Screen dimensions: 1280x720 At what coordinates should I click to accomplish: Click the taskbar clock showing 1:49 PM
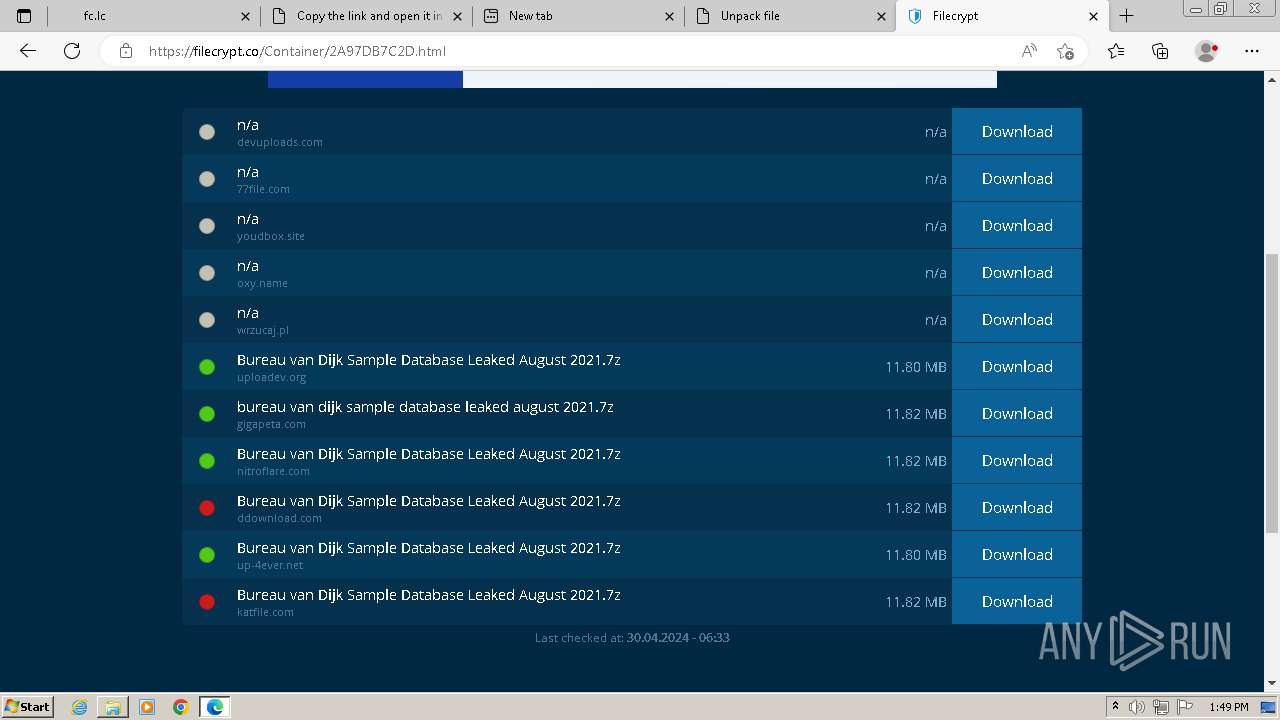coord(1228,707)
